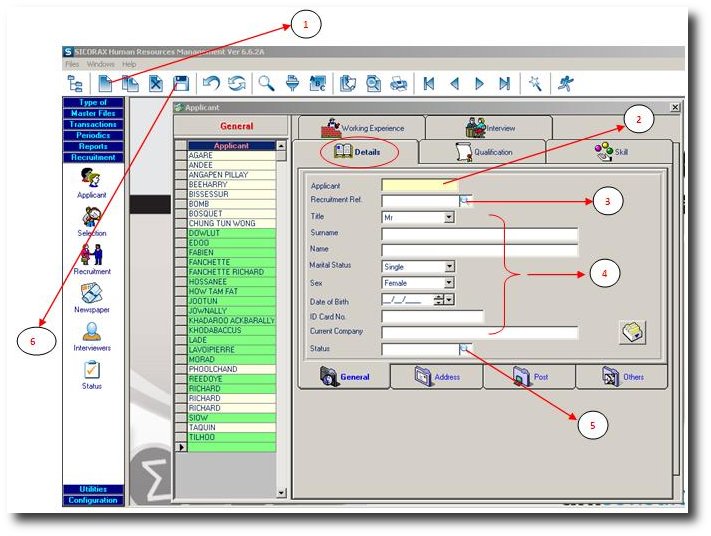
Task: Expand the Title dropdown showing Mr
Action: (449, 216)
